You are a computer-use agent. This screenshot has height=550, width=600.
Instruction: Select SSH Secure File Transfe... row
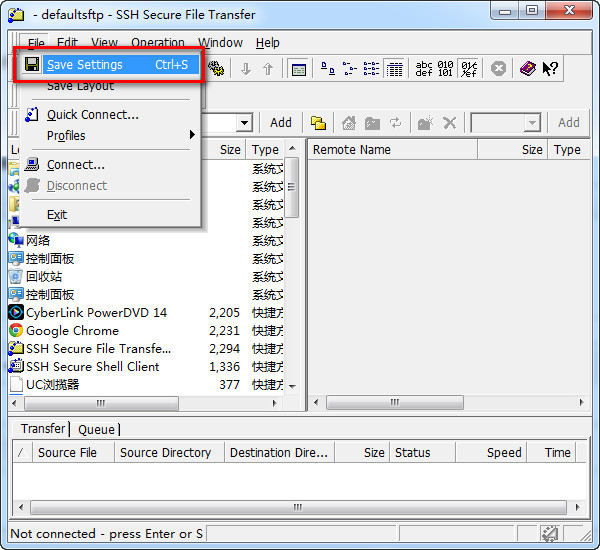tap(145, 348)
